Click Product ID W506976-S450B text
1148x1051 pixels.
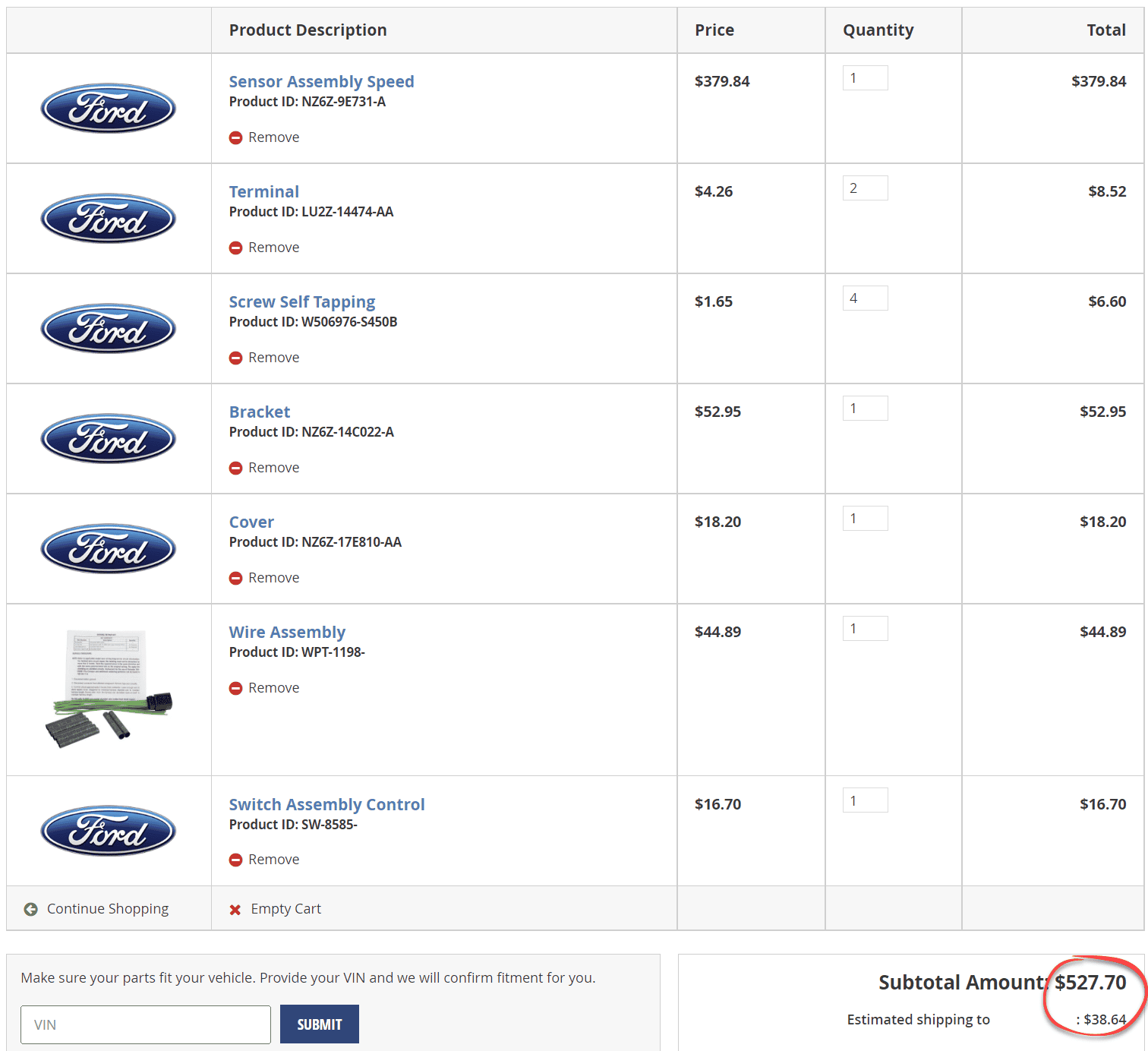coord(314,322)
